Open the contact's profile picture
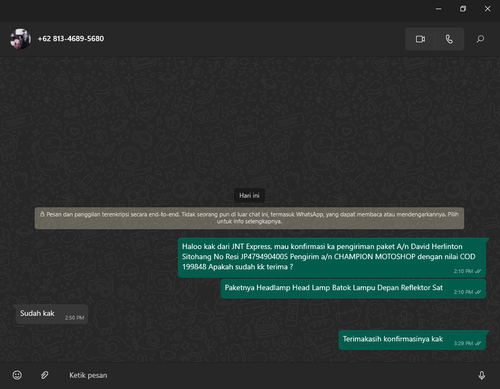 click(x=20, y=39)
